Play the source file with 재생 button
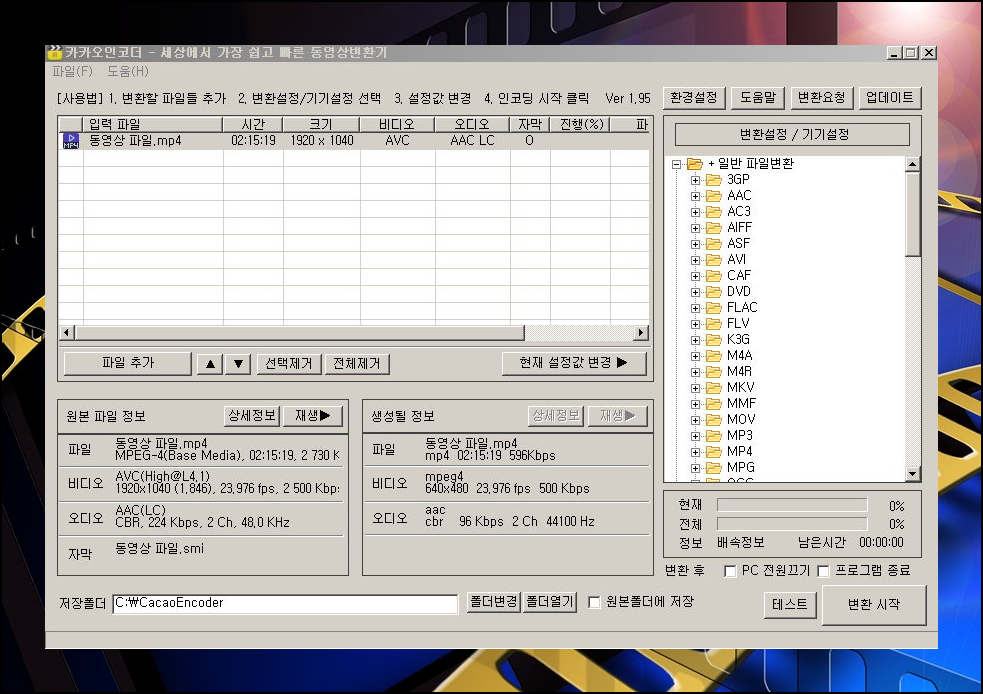The image size is (983, 694). tap(312, 416)
